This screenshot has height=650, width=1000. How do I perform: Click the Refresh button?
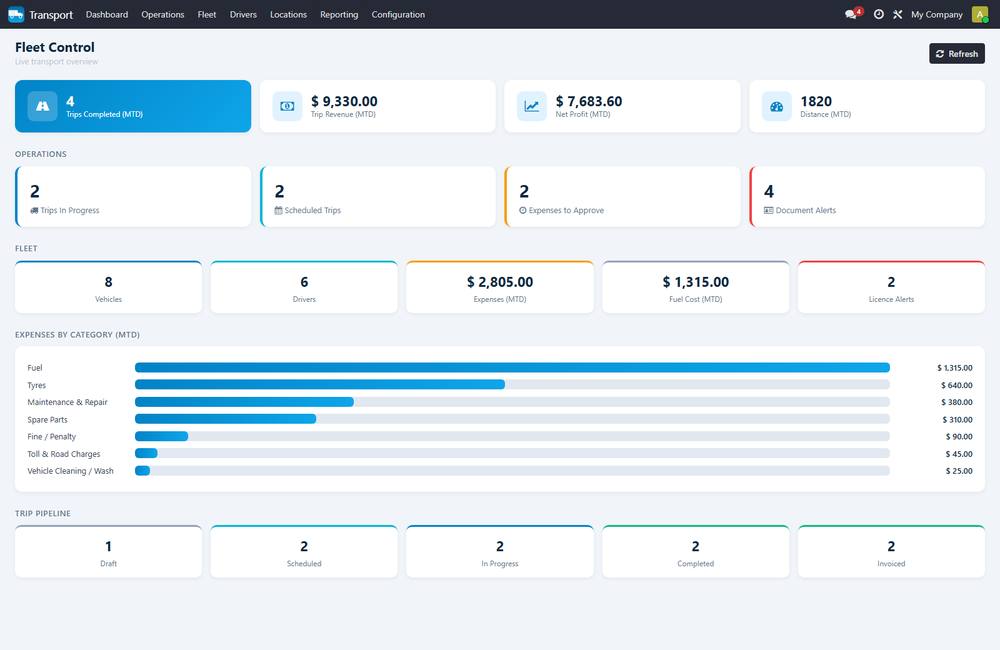pyautogui.click(x=957, y=54)
